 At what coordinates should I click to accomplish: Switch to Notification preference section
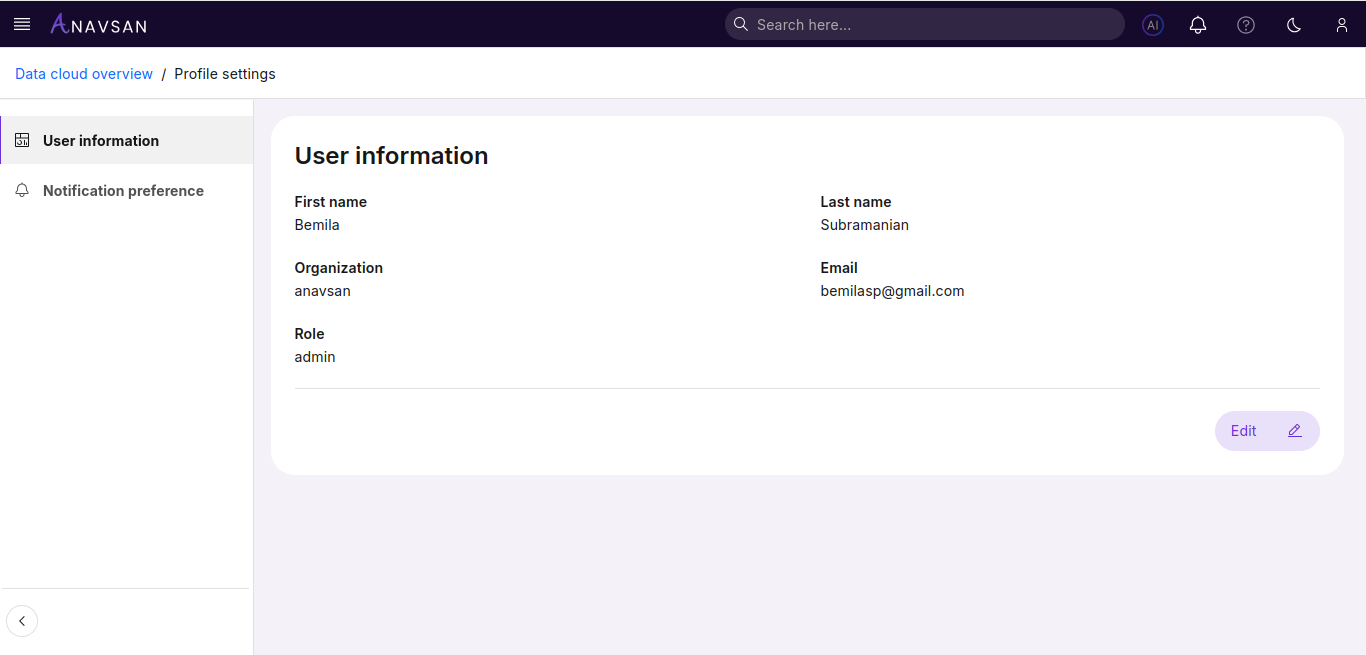point(122,190)
